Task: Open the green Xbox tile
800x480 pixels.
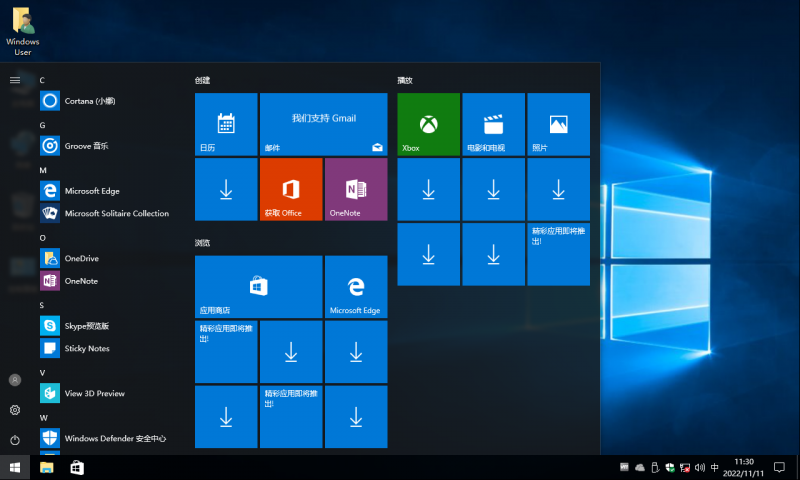Action: tap(429, 124)
